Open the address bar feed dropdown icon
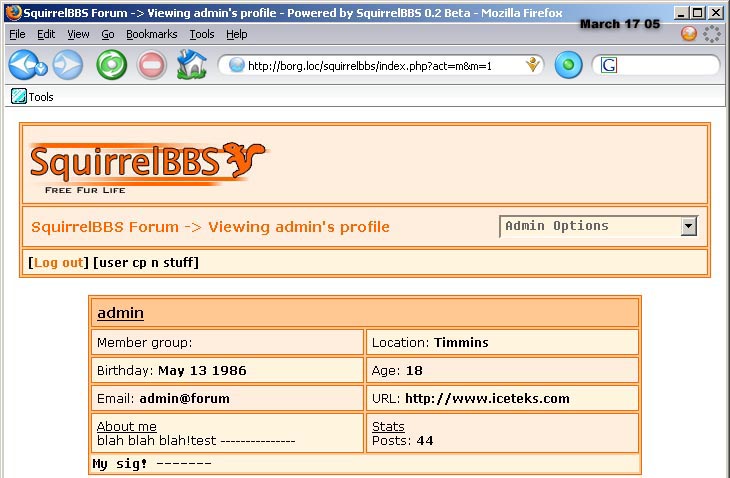Screen dimensions: 730x478 pyautogui.click(x=532, y=65)
